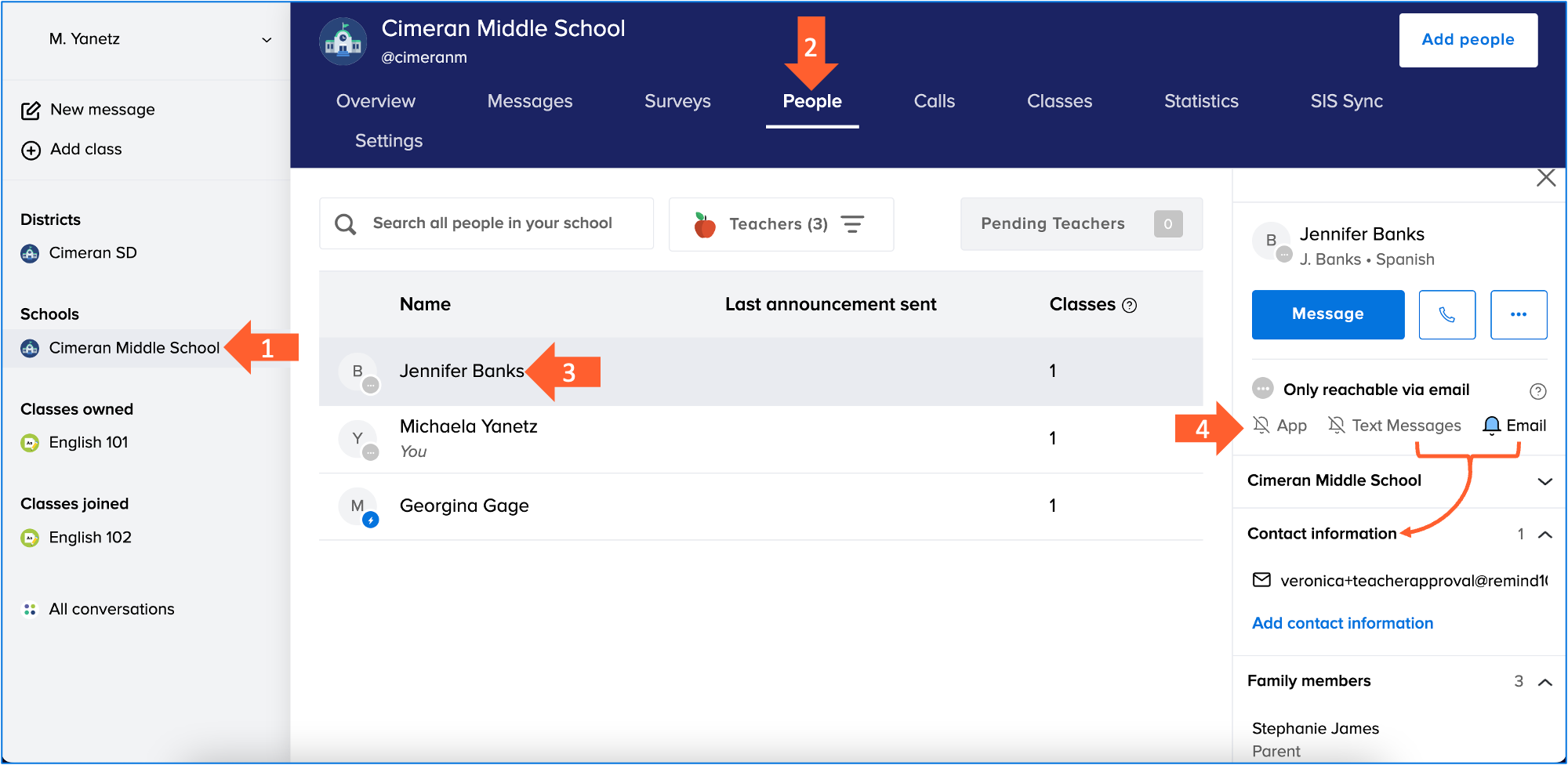Open the Messages tab
The height and width of the screenshot is (765, 1568).
pyautogui.click(x=529, y=101)
